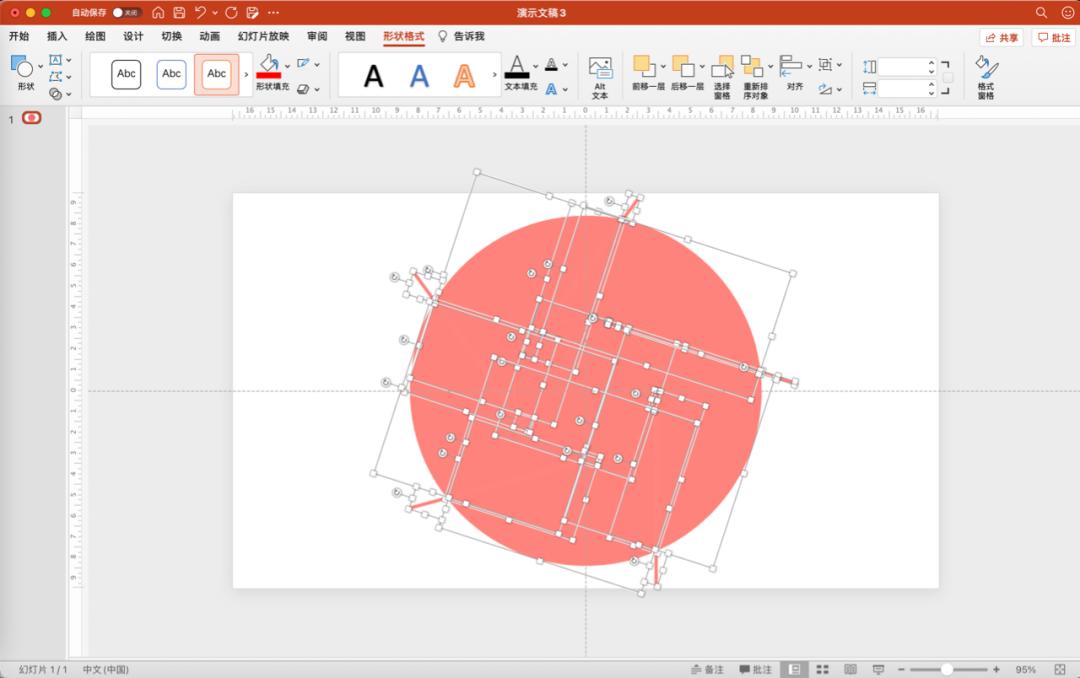This screenshot has width=1080, height=678.
Task: Click the Share (共享) button
Action: (x=1002, y=37)
